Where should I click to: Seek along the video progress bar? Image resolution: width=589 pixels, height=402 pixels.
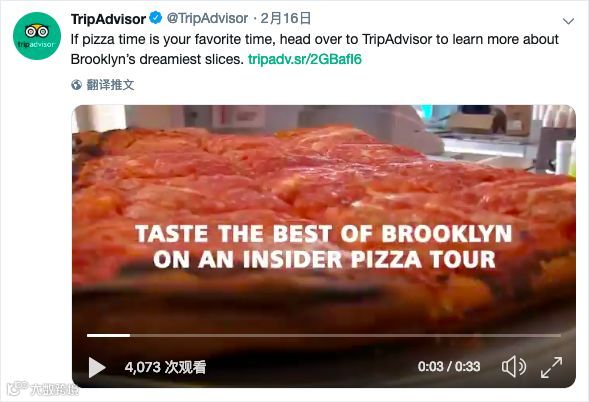coord(324,335)
